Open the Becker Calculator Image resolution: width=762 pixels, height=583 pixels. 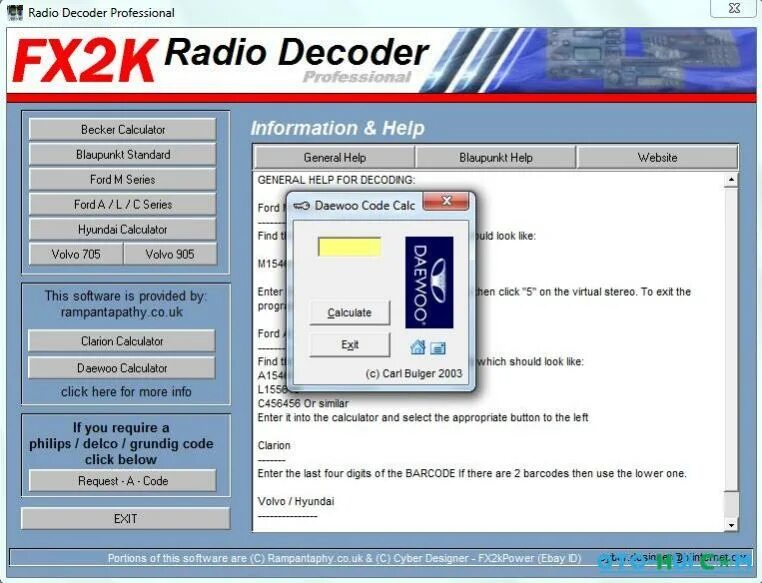point(122,129)
